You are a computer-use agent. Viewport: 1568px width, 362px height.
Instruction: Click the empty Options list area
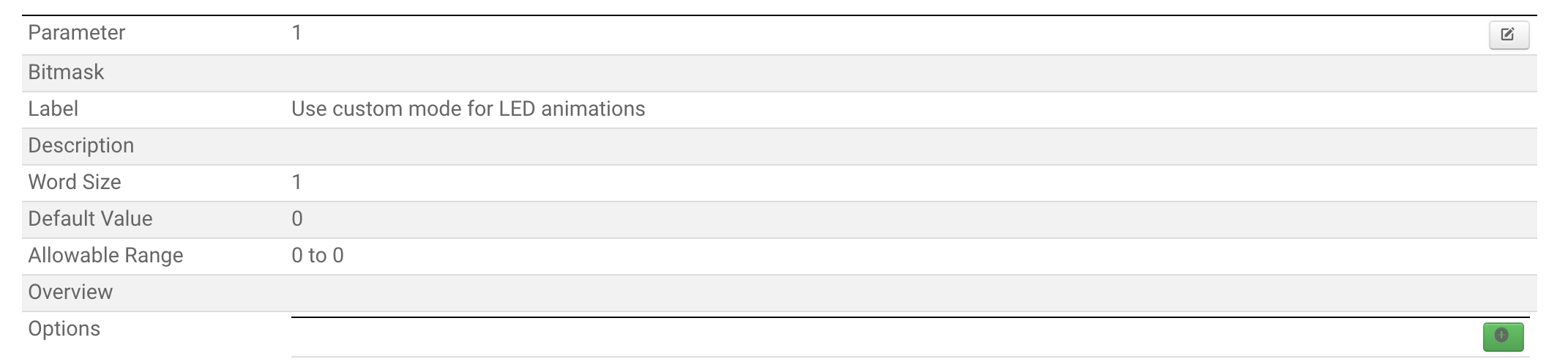[x=878, y=337]
